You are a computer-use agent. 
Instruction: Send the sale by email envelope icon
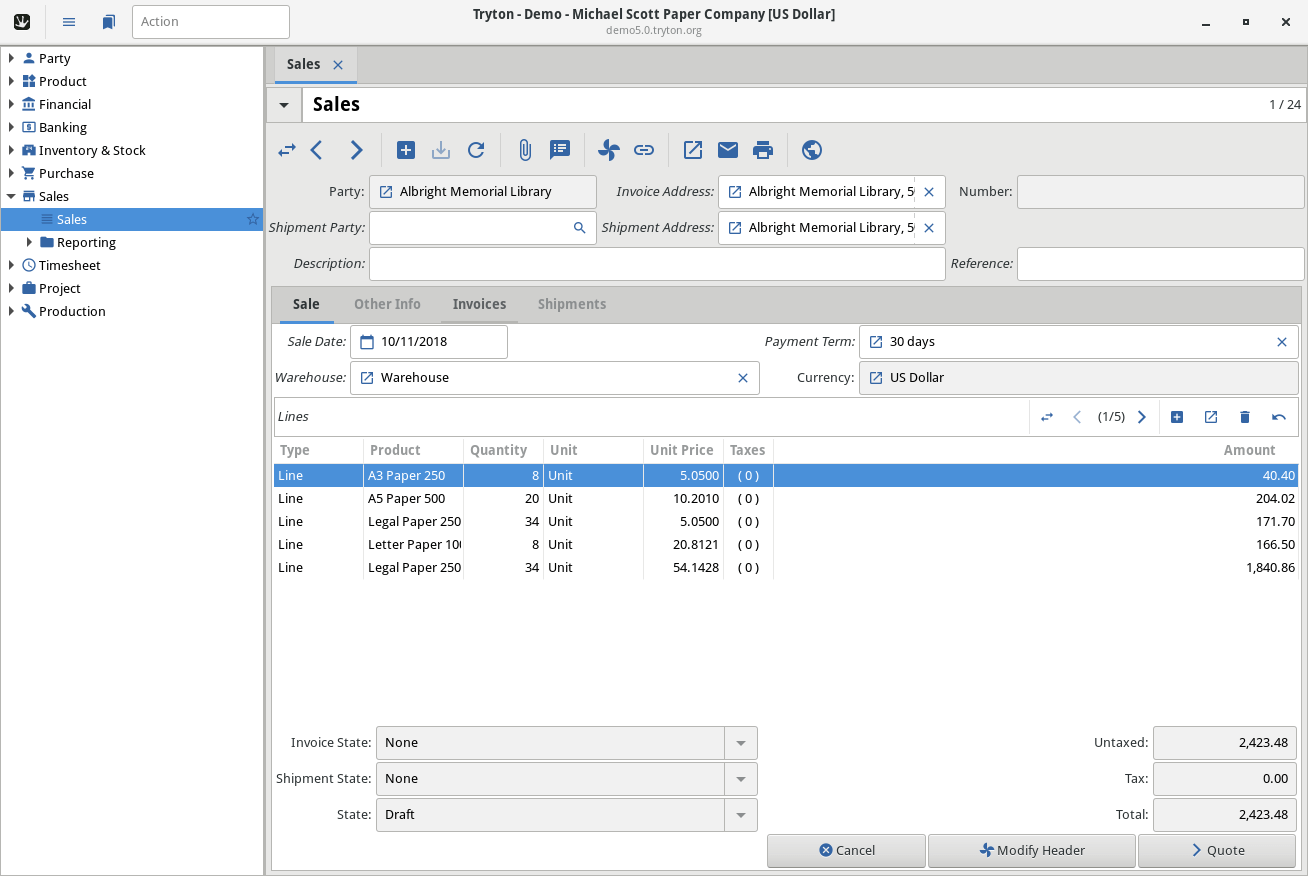(727, 149)
